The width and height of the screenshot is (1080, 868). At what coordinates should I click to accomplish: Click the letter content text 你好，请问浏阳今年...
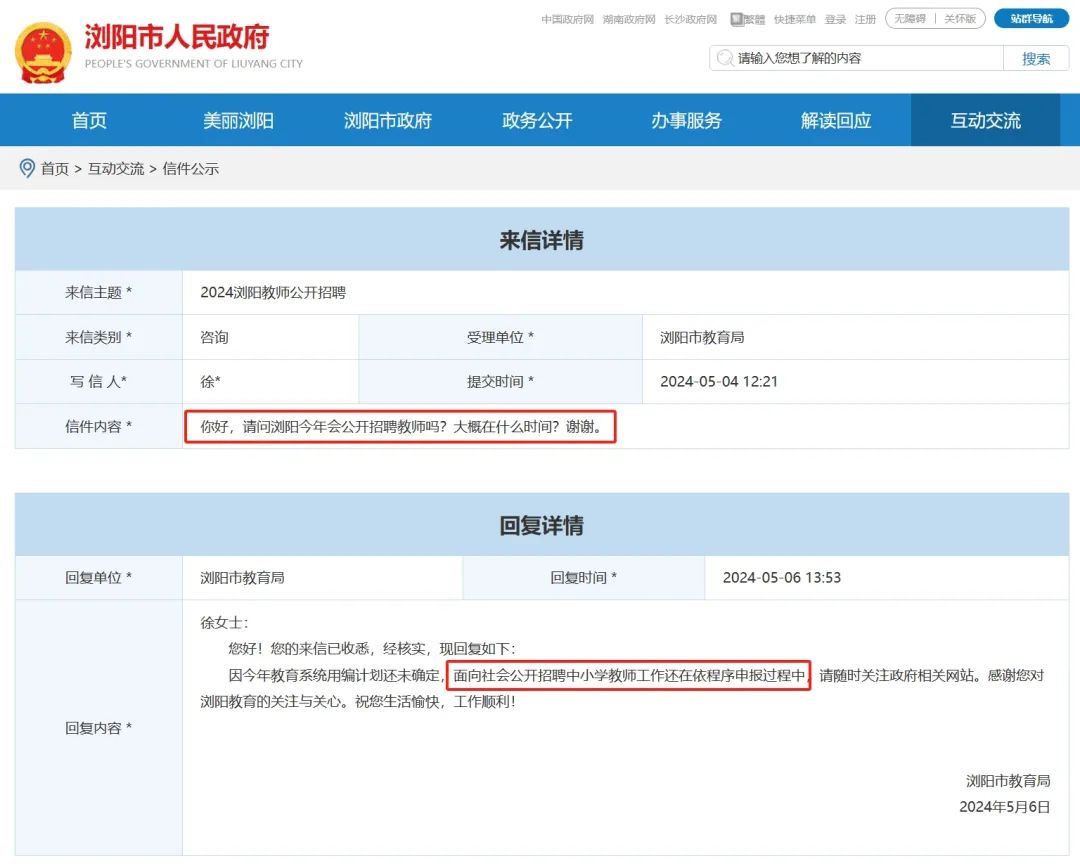pyautogui.click(x=400, y=426)
